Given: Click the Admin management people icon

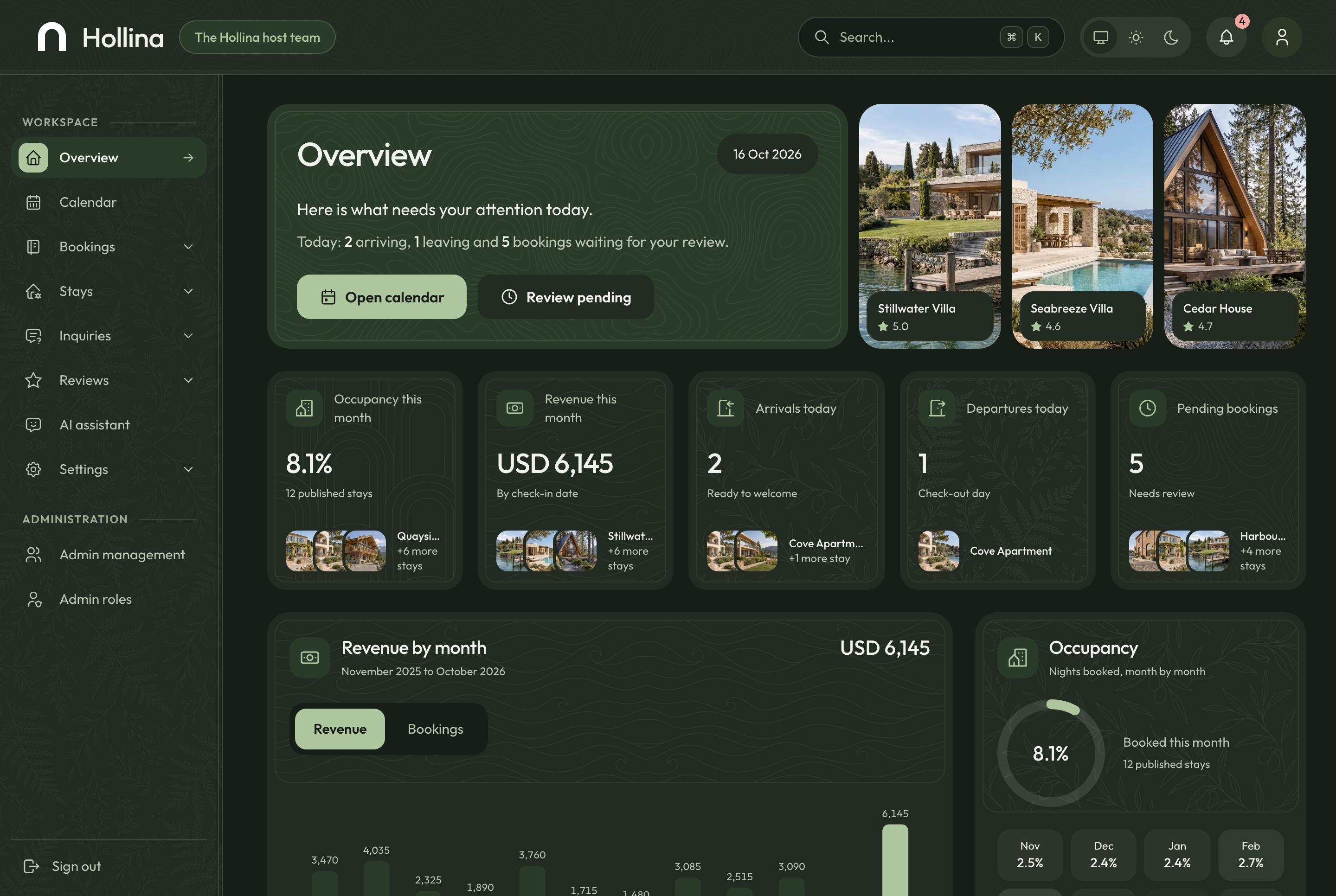Looking at the screenshot, I should [33, 555].
